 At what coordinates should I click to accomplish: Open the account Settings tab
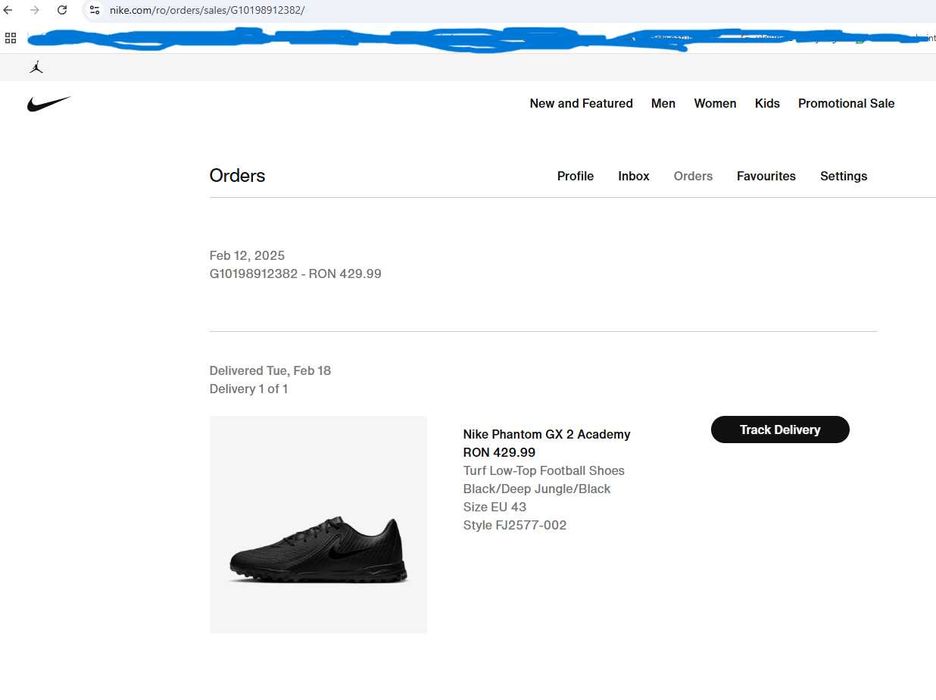(843, 176)
